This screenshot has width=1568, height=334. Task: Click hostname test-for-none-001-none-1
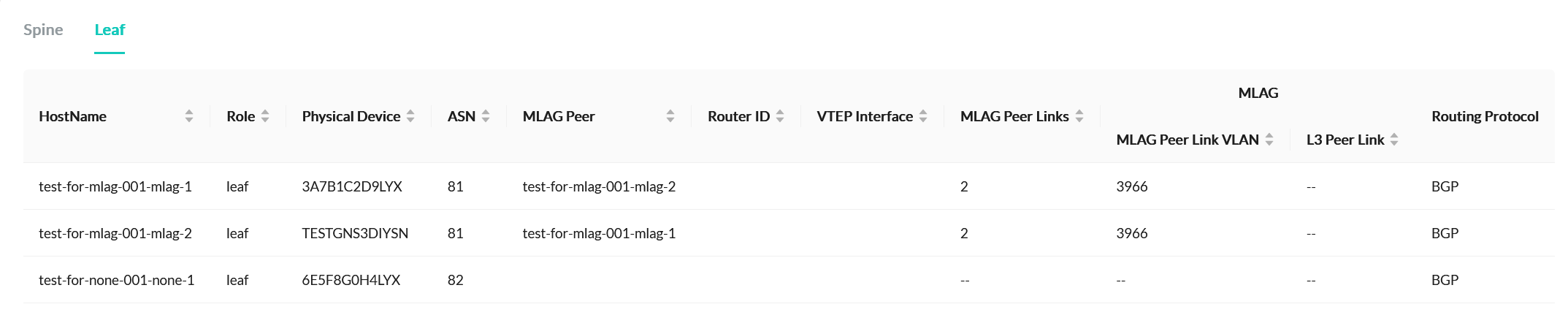click(116, 280)
